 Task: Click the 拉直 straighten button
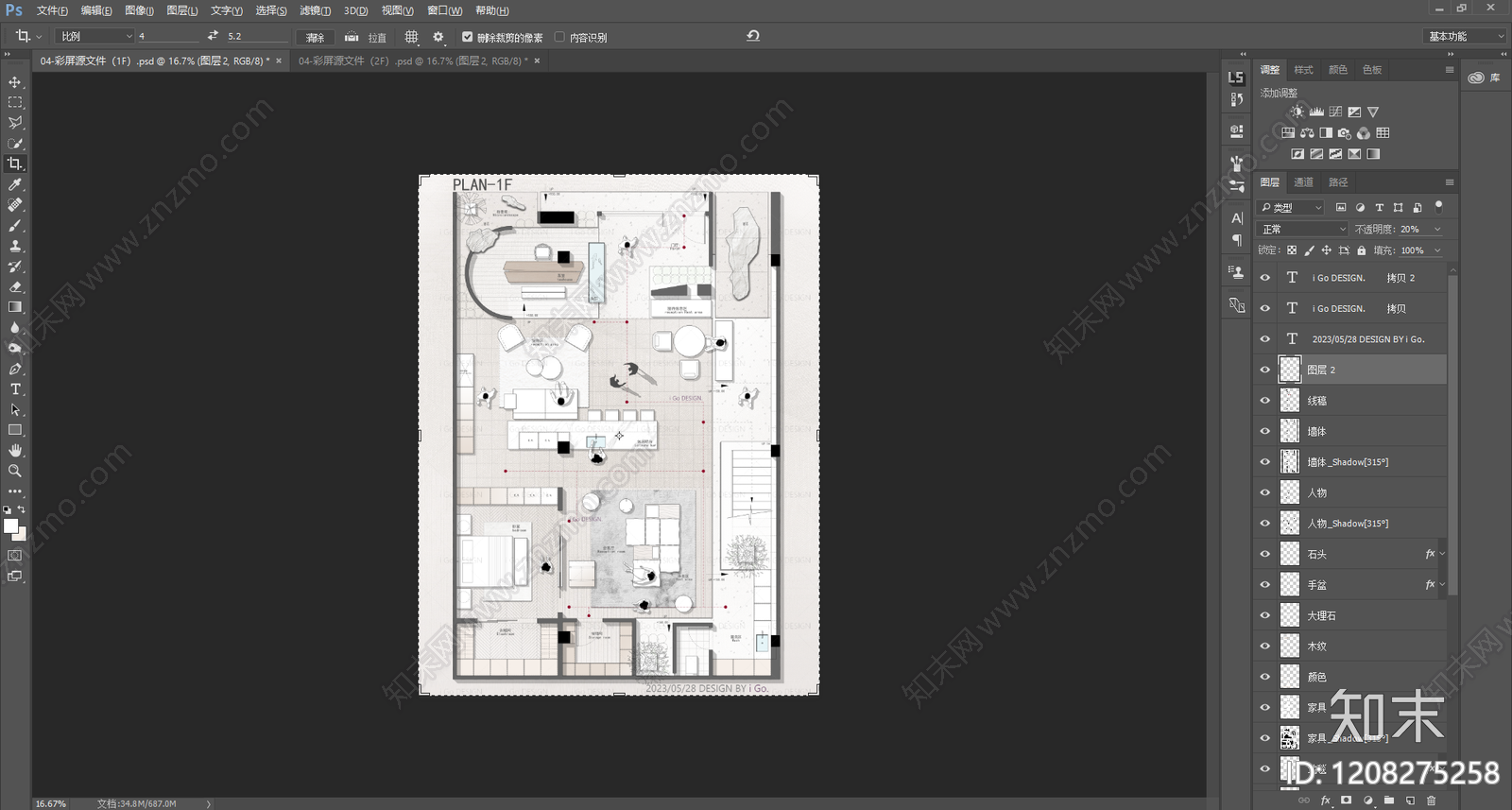click(366, 37)
